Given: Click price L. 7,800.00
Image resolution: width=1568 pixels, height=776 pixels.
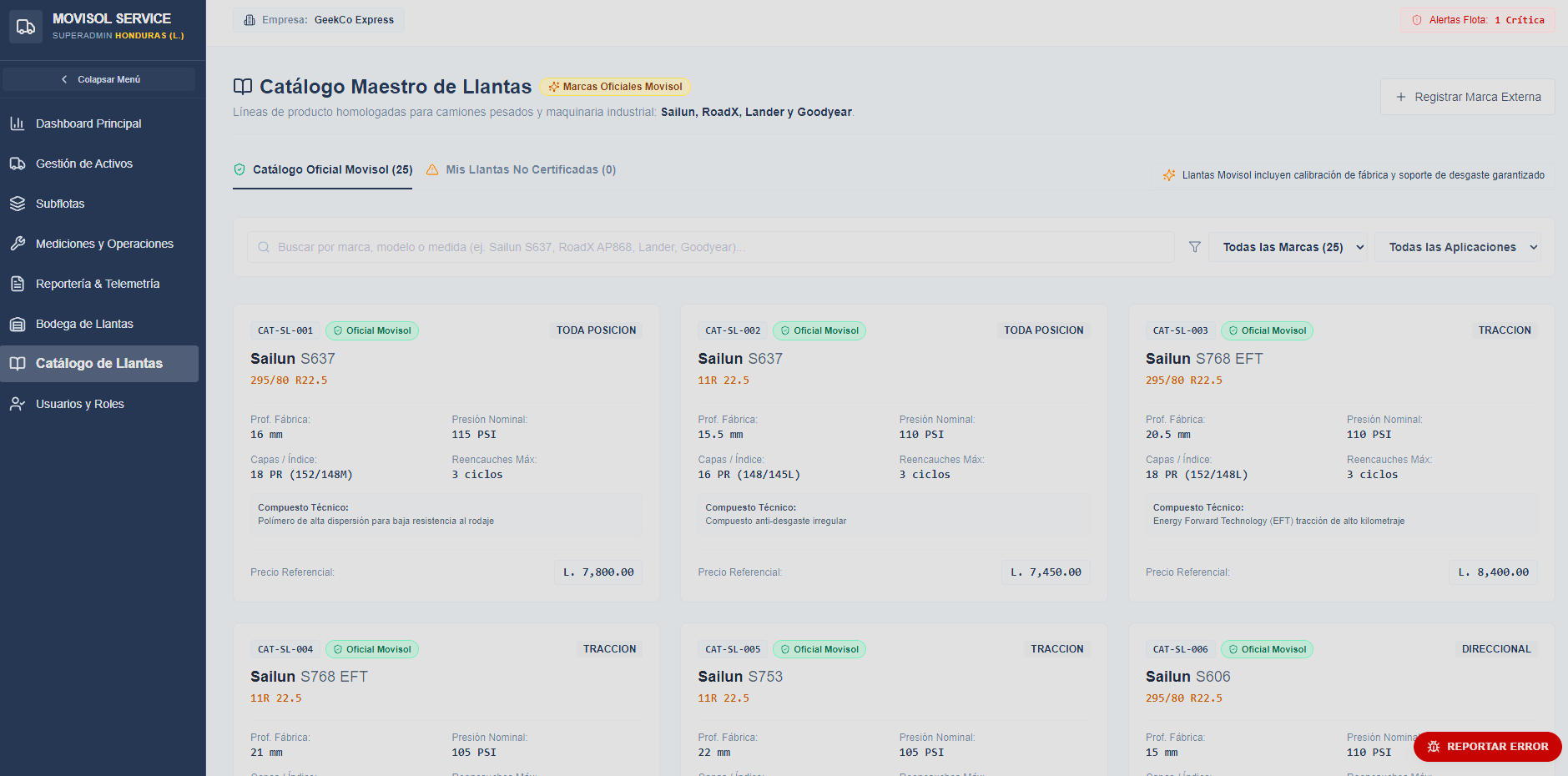Looking at the screenshot, I should click(x=598, y=572).
